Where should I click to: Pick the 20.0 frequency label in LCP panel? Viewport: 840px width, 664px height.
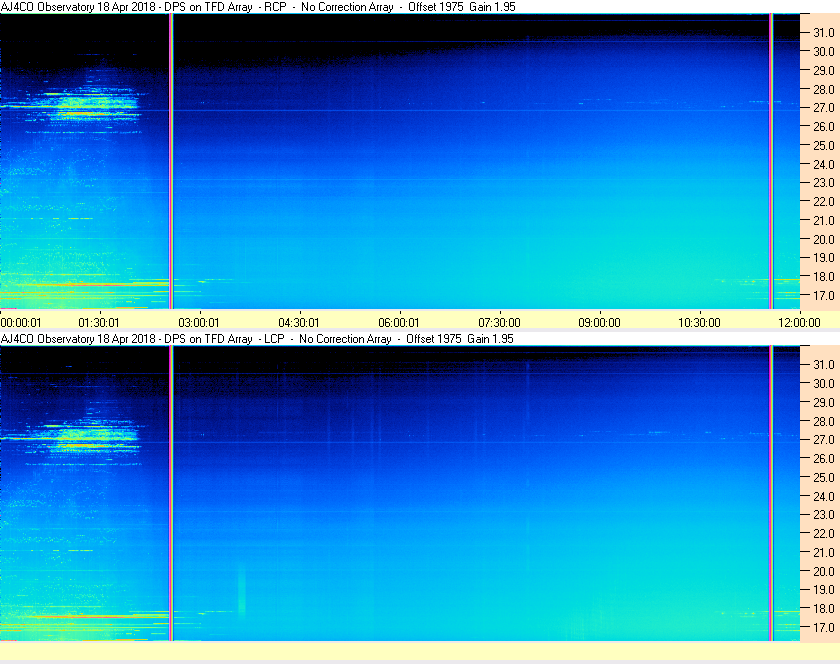point(824,571)
